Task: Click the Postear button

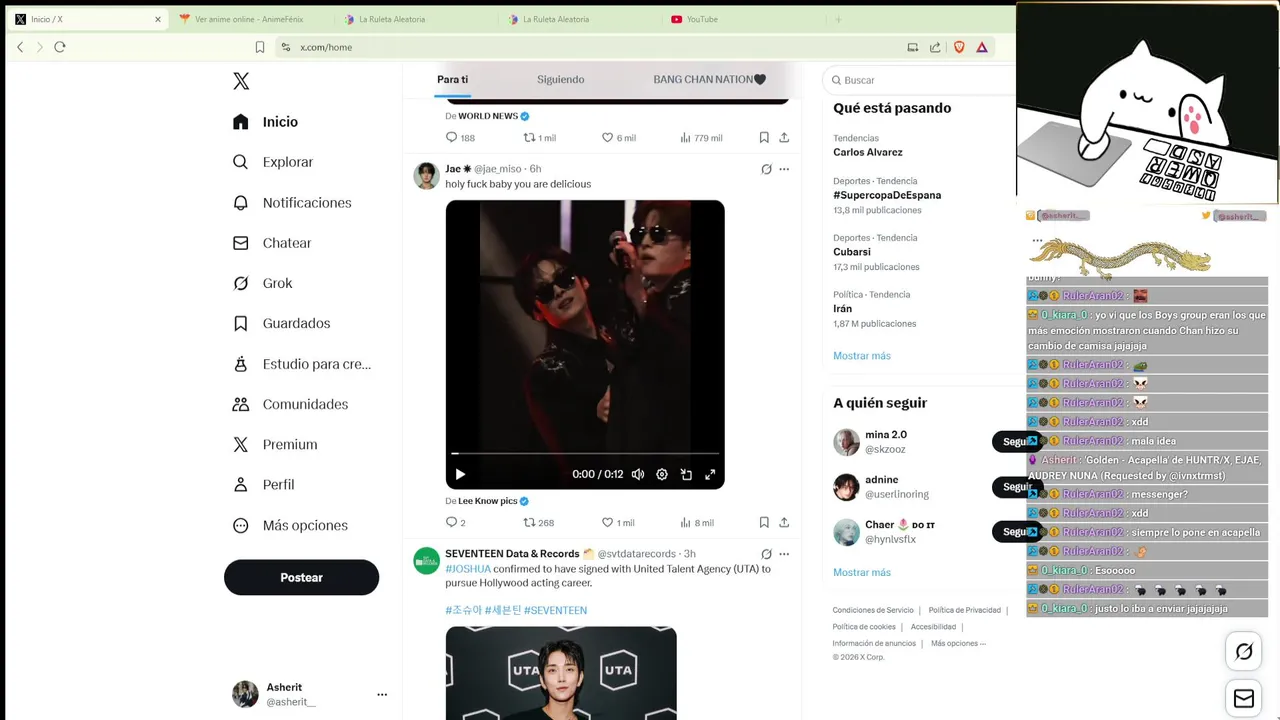Action: pos(301,577)
